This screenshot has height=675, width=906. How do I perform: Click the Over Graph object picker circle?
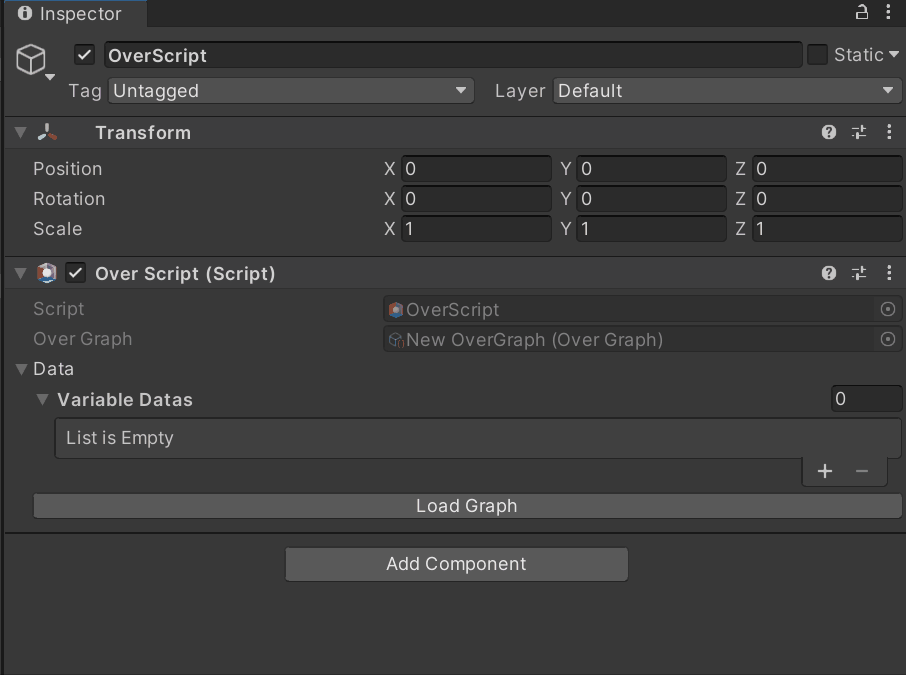(887, 340)
